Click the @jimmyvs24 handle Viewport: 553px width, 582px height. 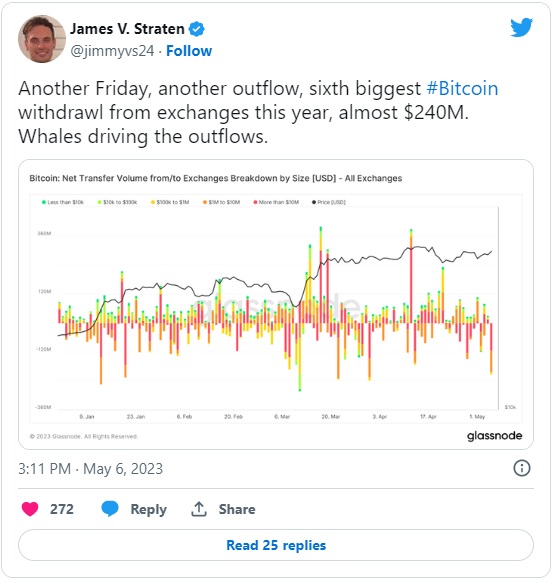click(112, 51)
